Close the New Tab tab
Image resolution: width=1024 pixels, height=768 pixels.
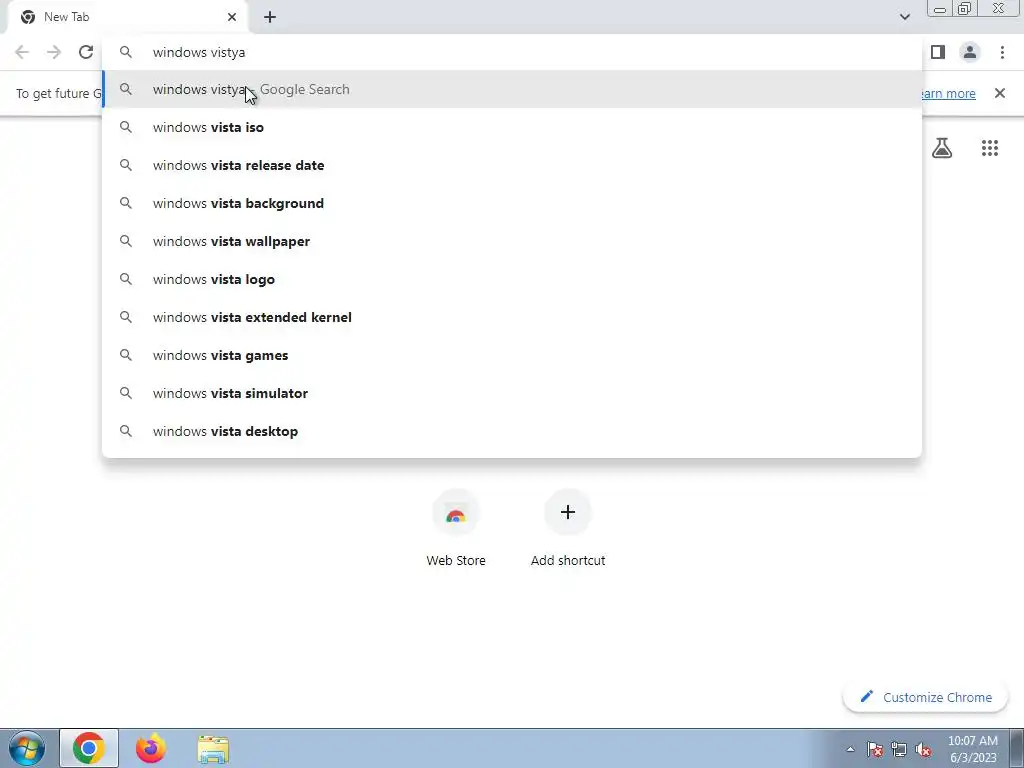click(x=232, y=17)
